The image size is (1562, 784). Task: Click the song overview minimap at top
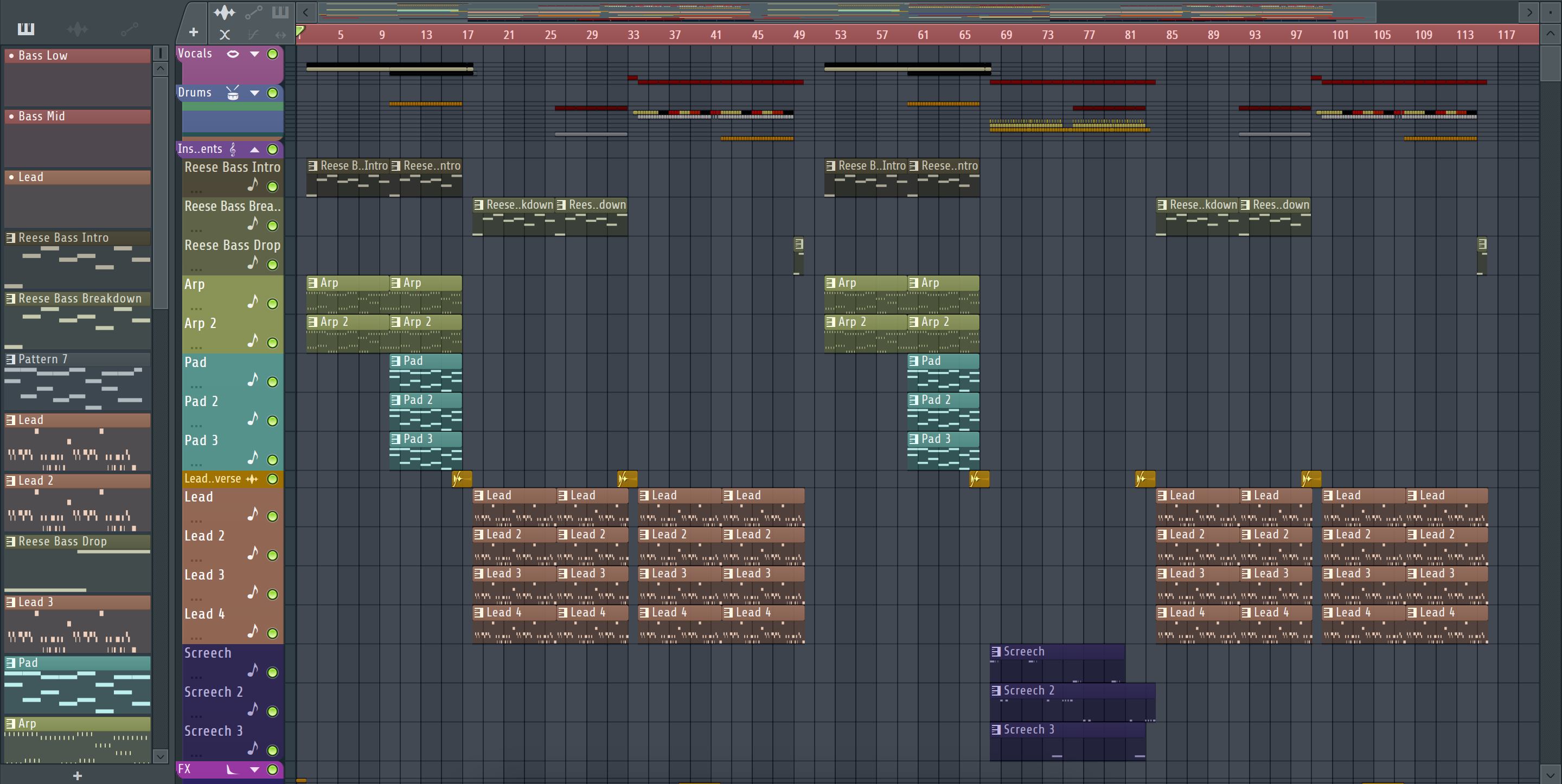click(846, 12)
